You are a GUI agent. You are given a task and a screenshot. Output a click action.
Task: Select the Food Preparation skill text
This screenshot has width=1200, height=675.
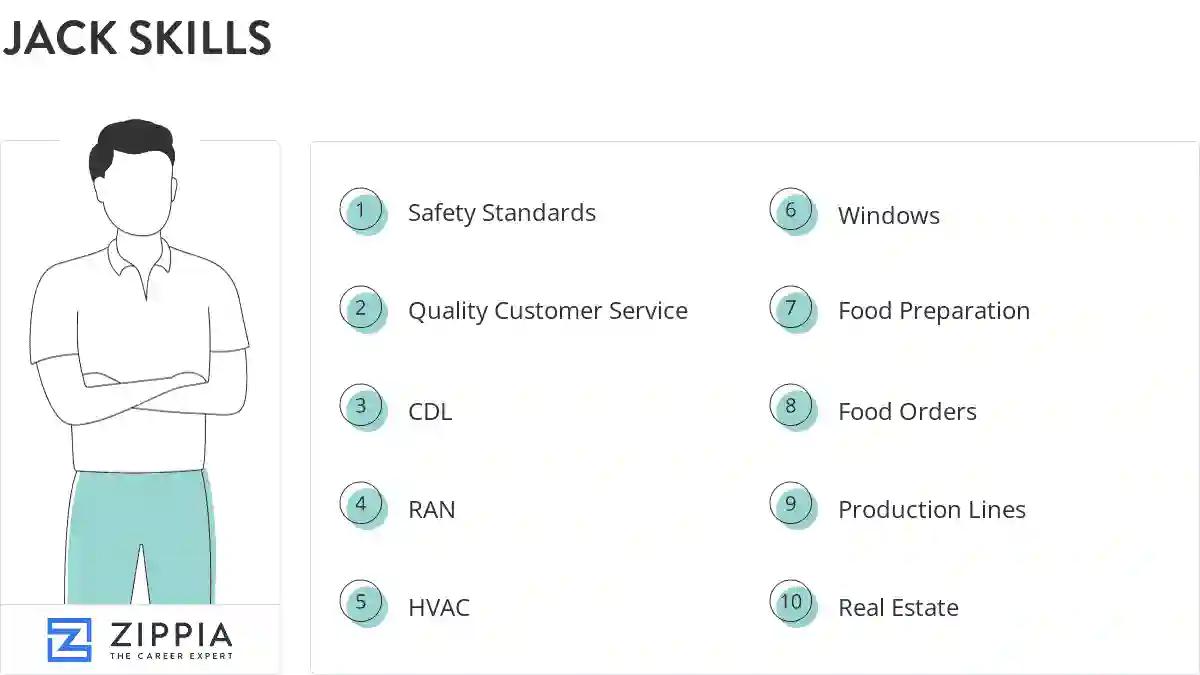(x=933, y=311)
